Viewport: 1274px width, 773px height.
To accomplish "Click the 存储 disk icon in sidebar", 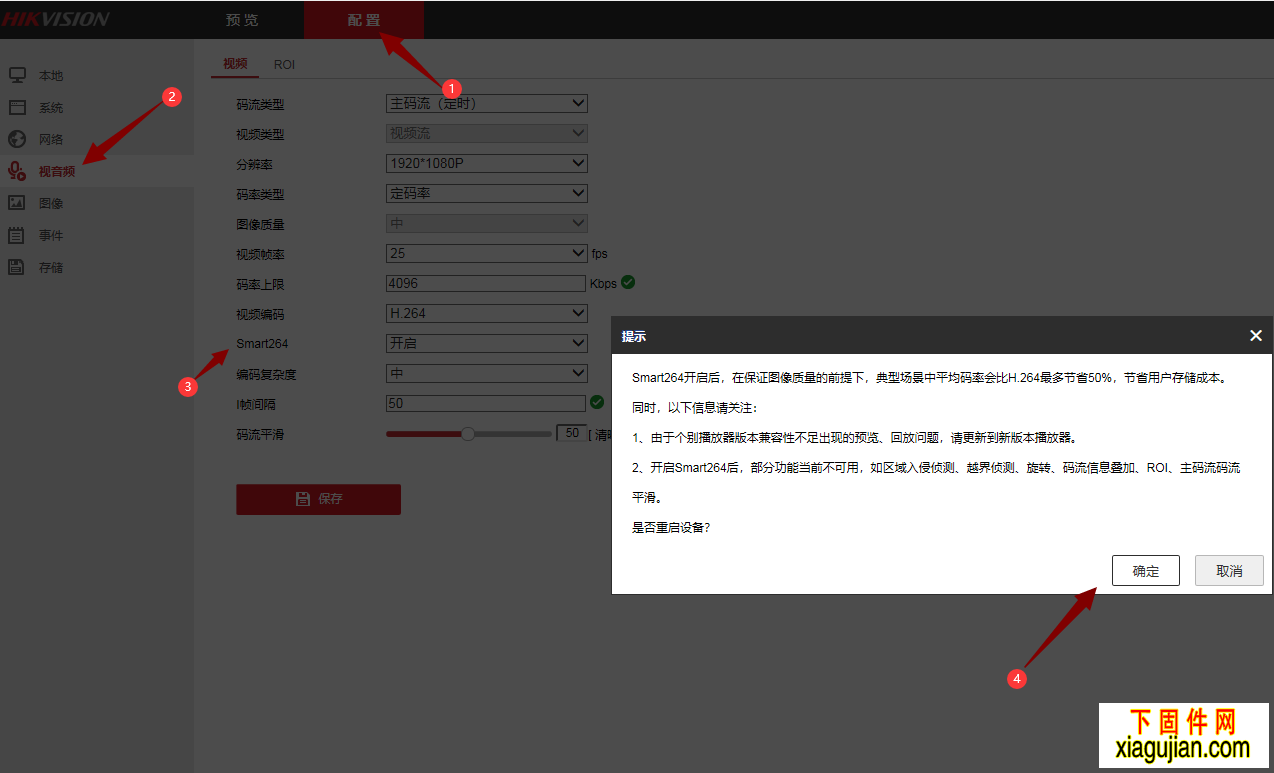I will [x=17, y=267].
